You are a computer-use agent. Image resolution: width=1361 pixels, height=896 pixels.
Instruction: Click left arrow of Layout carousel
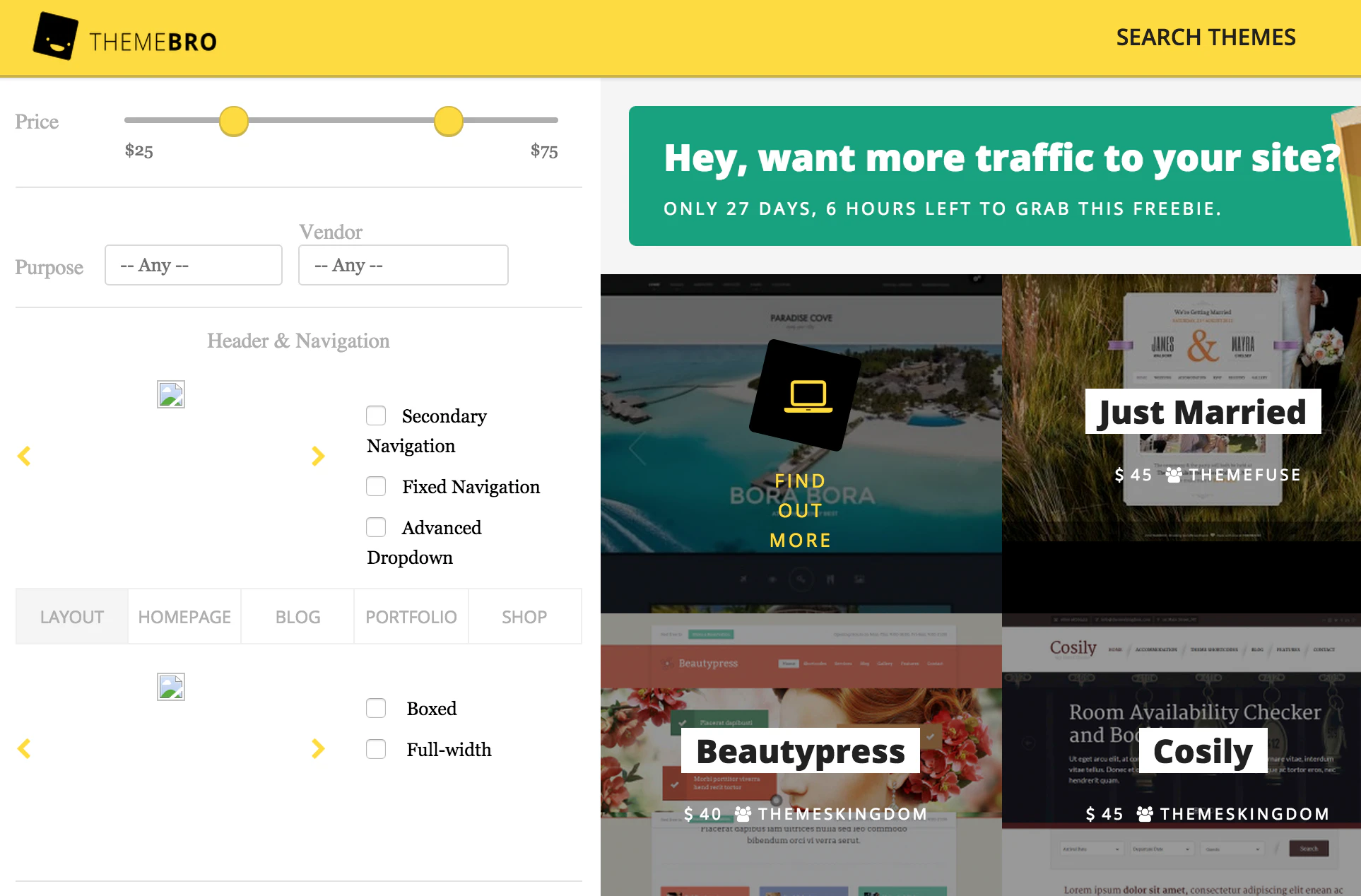pyautogui.click(x=24, y=749)
